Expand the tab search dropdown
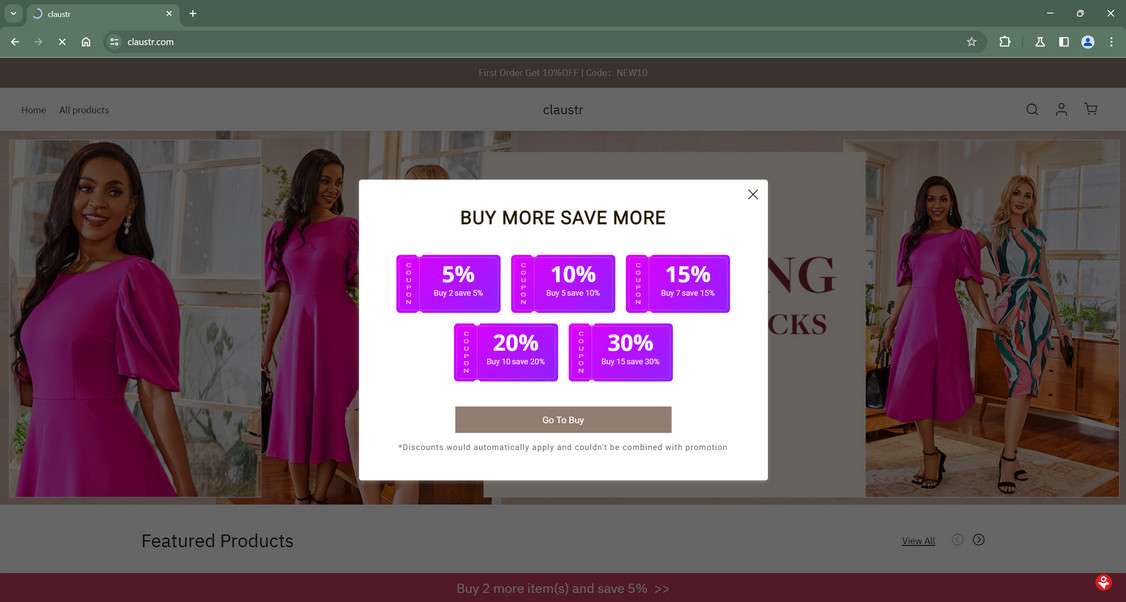The image size is (1126, 602). tap(13, 14)
